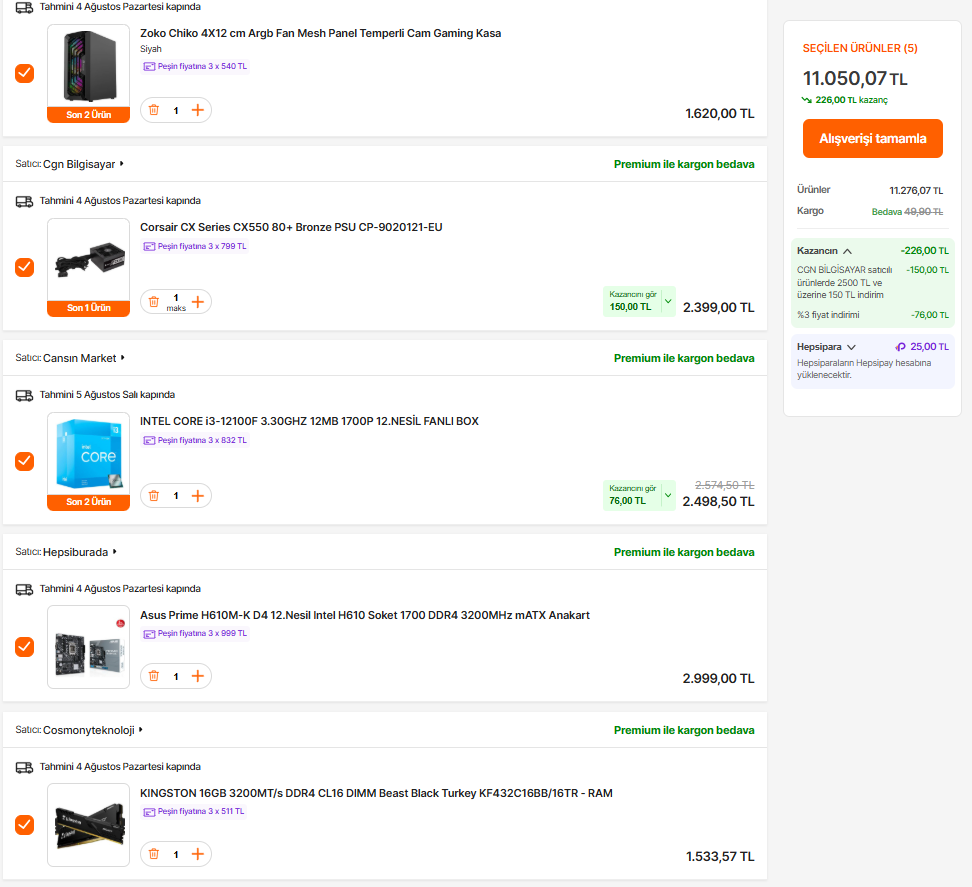This screenshot has width=972, height=887.
Task: Collapse the Kazancın savings section
Action: [847, 251]
